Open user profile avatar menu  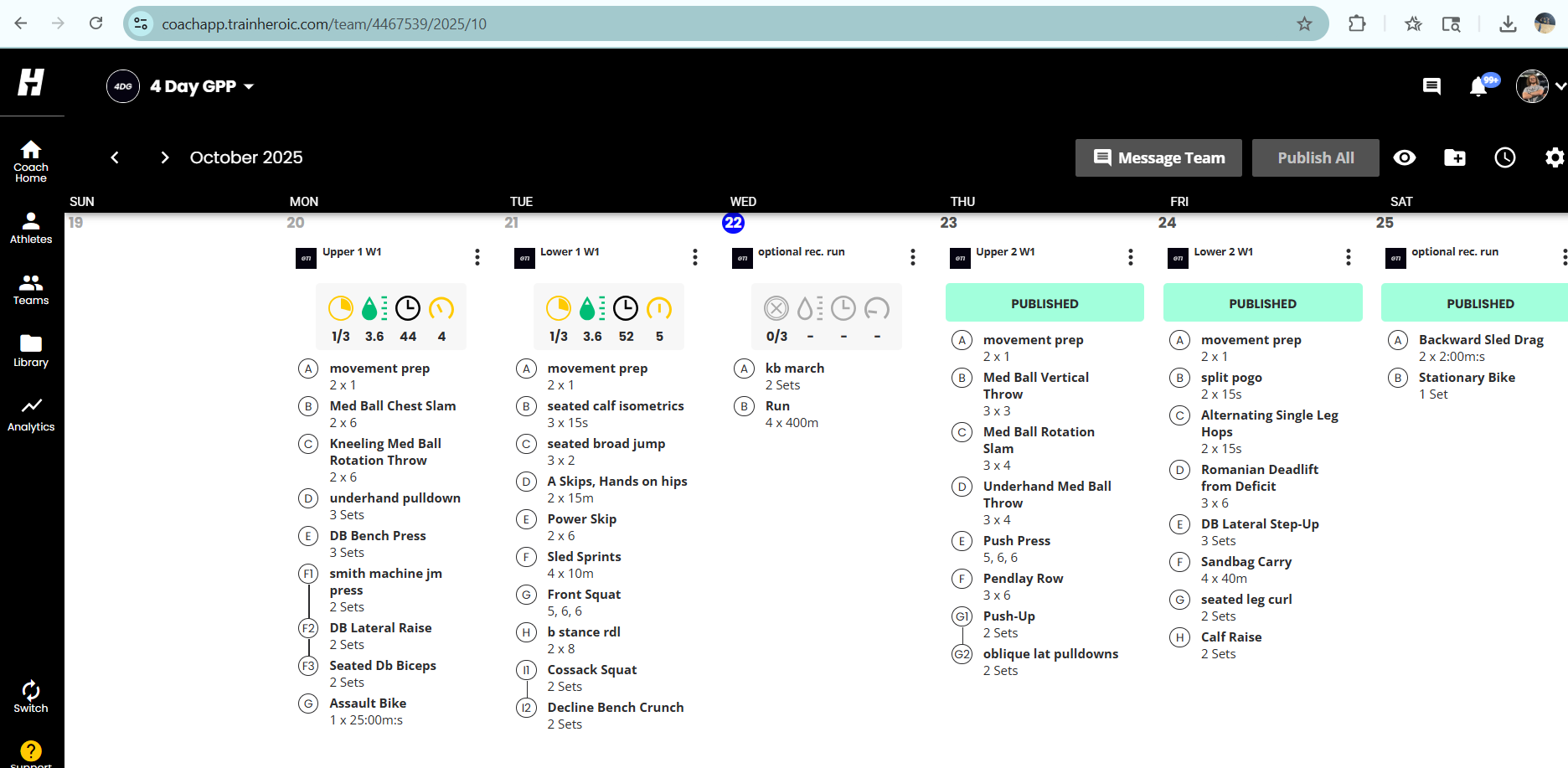[1533, 86]
